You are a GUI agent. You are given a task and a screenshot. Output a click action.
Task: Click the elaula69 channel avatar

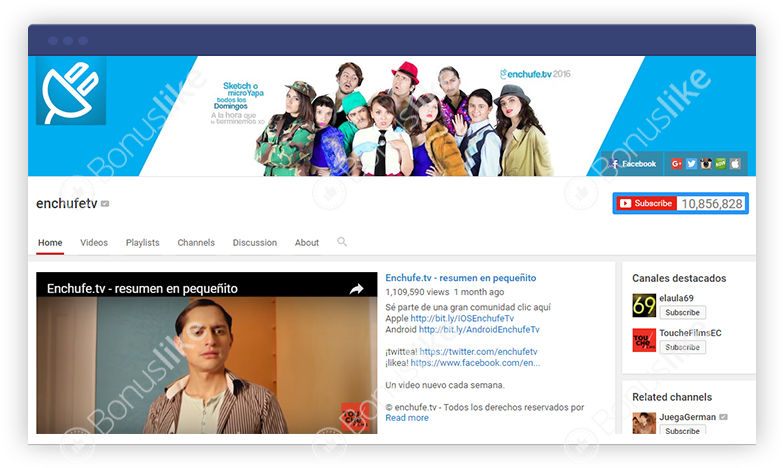(644, 305)
